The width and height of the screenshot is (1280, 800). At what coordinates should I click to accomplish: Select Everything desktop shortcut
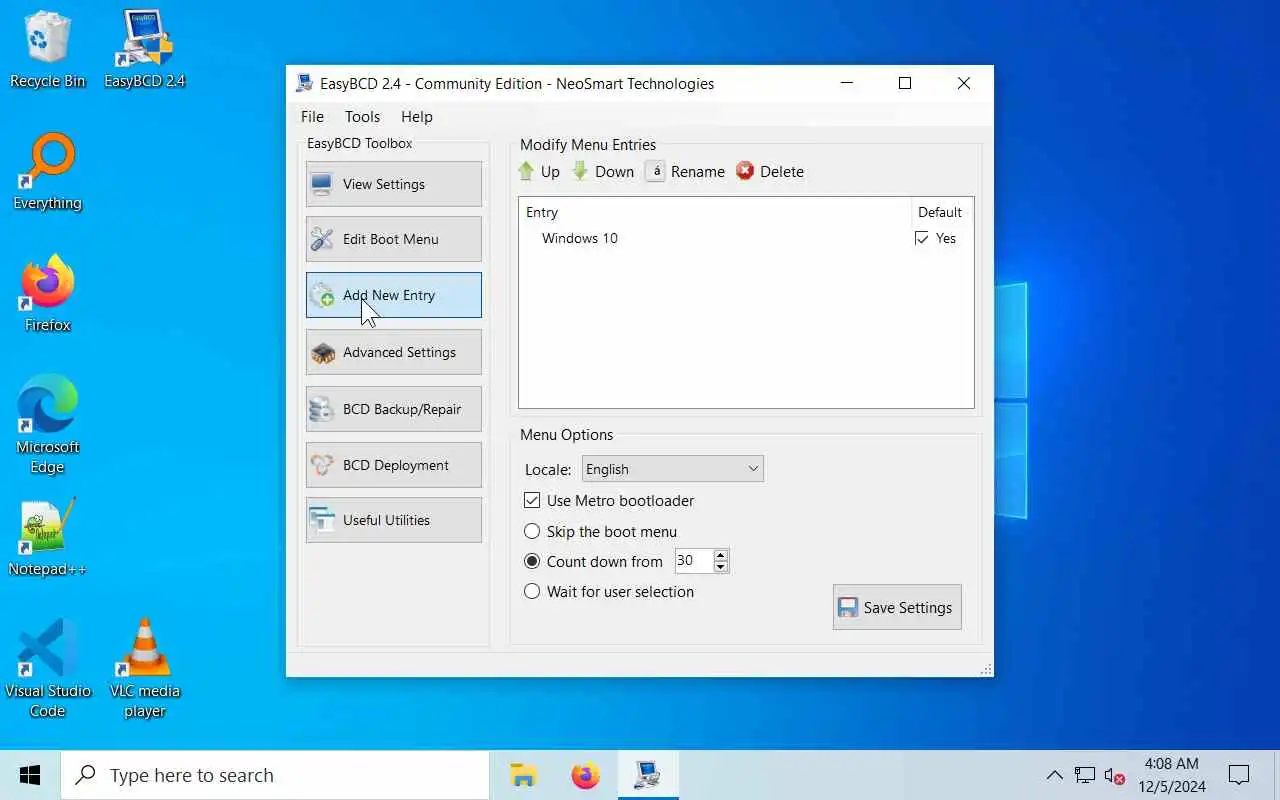pyautogui.click(x=47, y=172)
